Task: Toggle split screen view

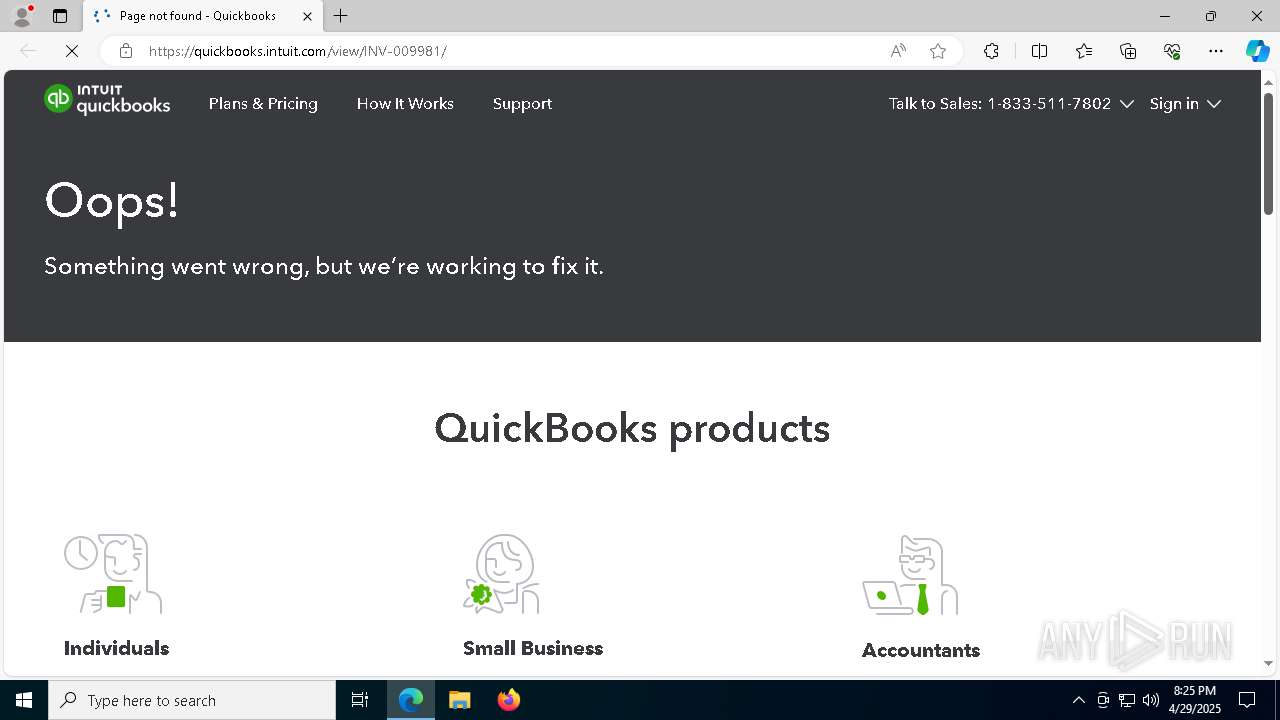Action: (x=1039, y=51)
